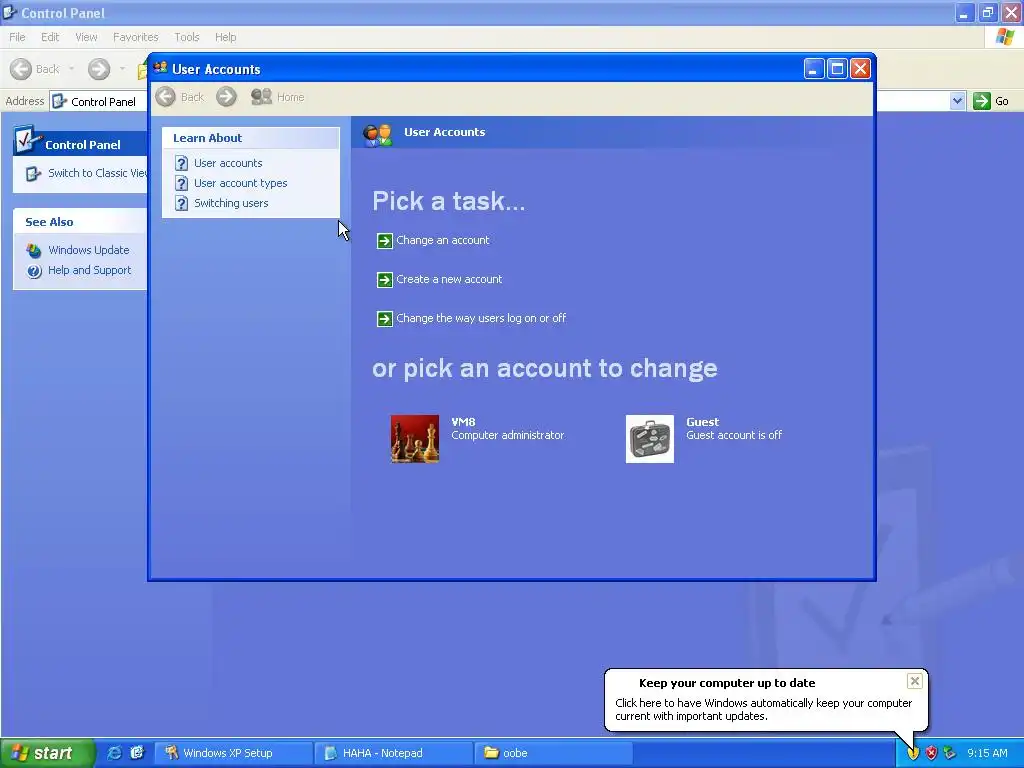This screenshot has height=768, width=1024.
Task: Maximize the User Accounts window
Action: pos(837,69)
